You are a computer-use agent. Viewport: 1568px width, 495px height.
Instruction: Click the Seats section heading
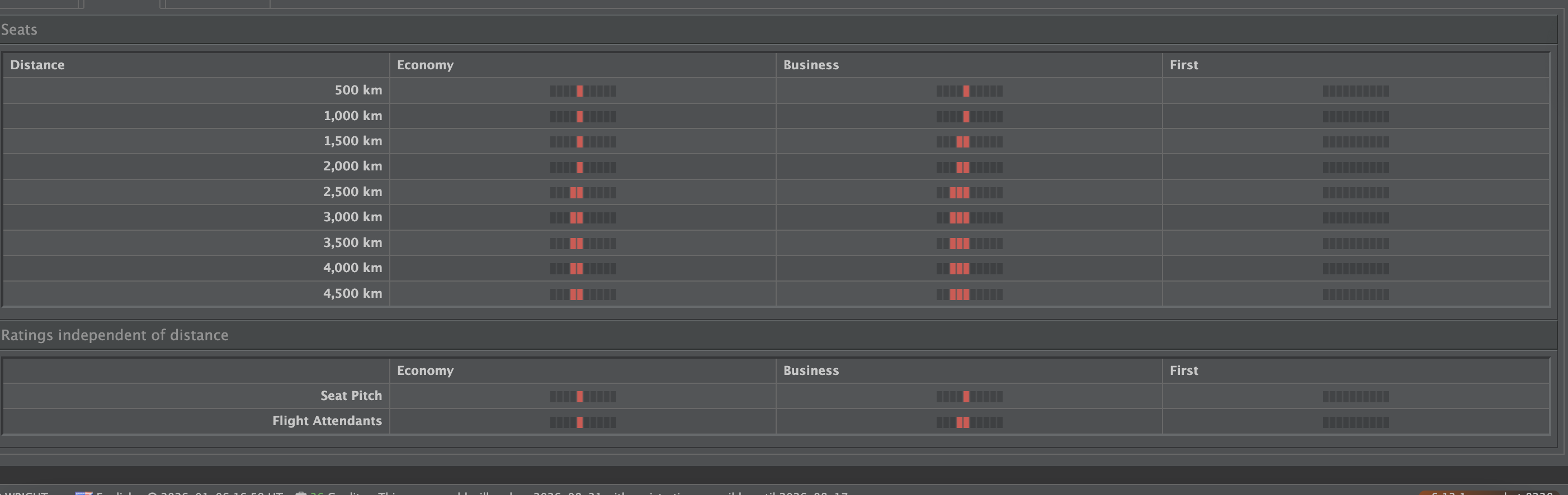pyautogui.click(x=19, y=30)
